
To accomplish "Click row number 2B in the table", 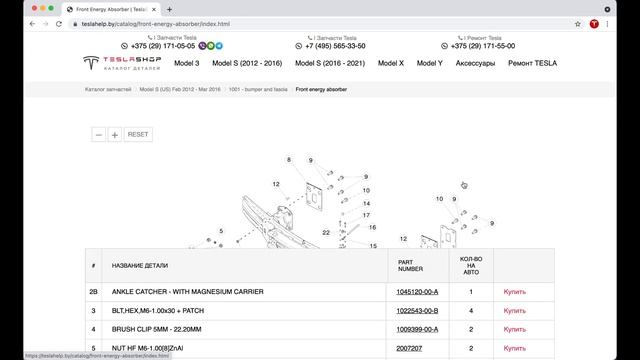I will click(x=93, y=292).
